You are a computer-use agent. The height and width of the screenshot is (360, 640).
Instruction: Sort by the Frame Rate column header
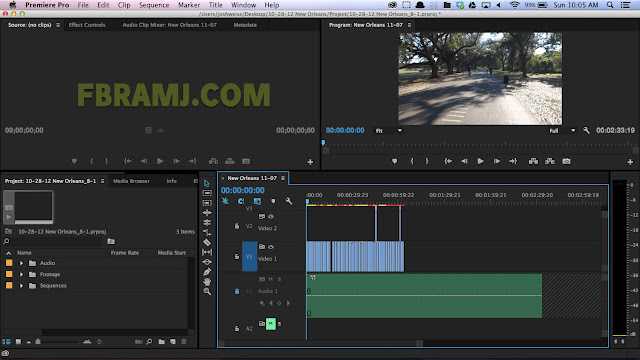point(124,253)
